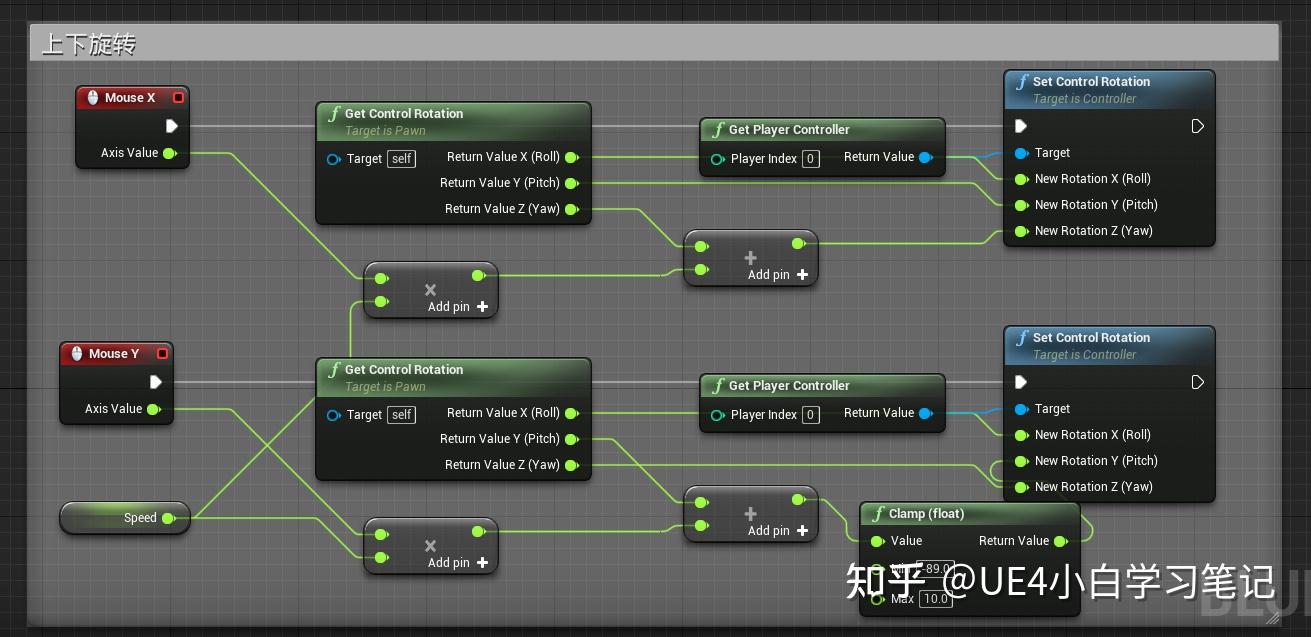Click the Axis Value output pin on Mouse X
This screenshot has width=1311, height=637.
(x=170, y=153)
